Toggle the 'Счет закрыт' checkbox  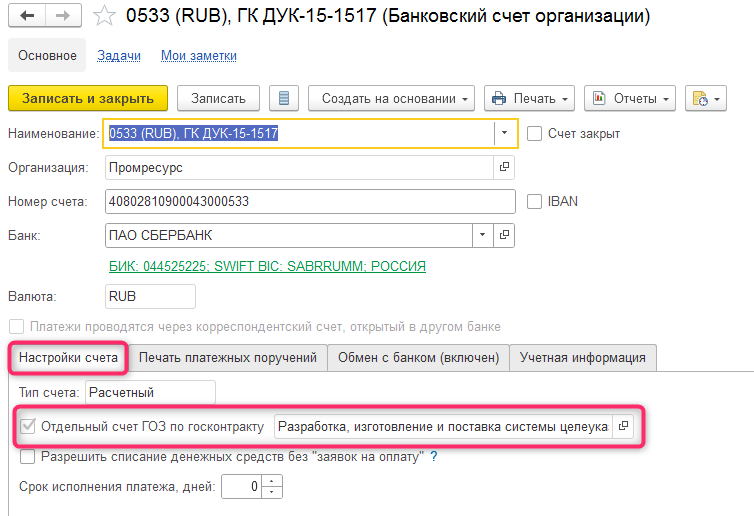[x=534, y=133]
